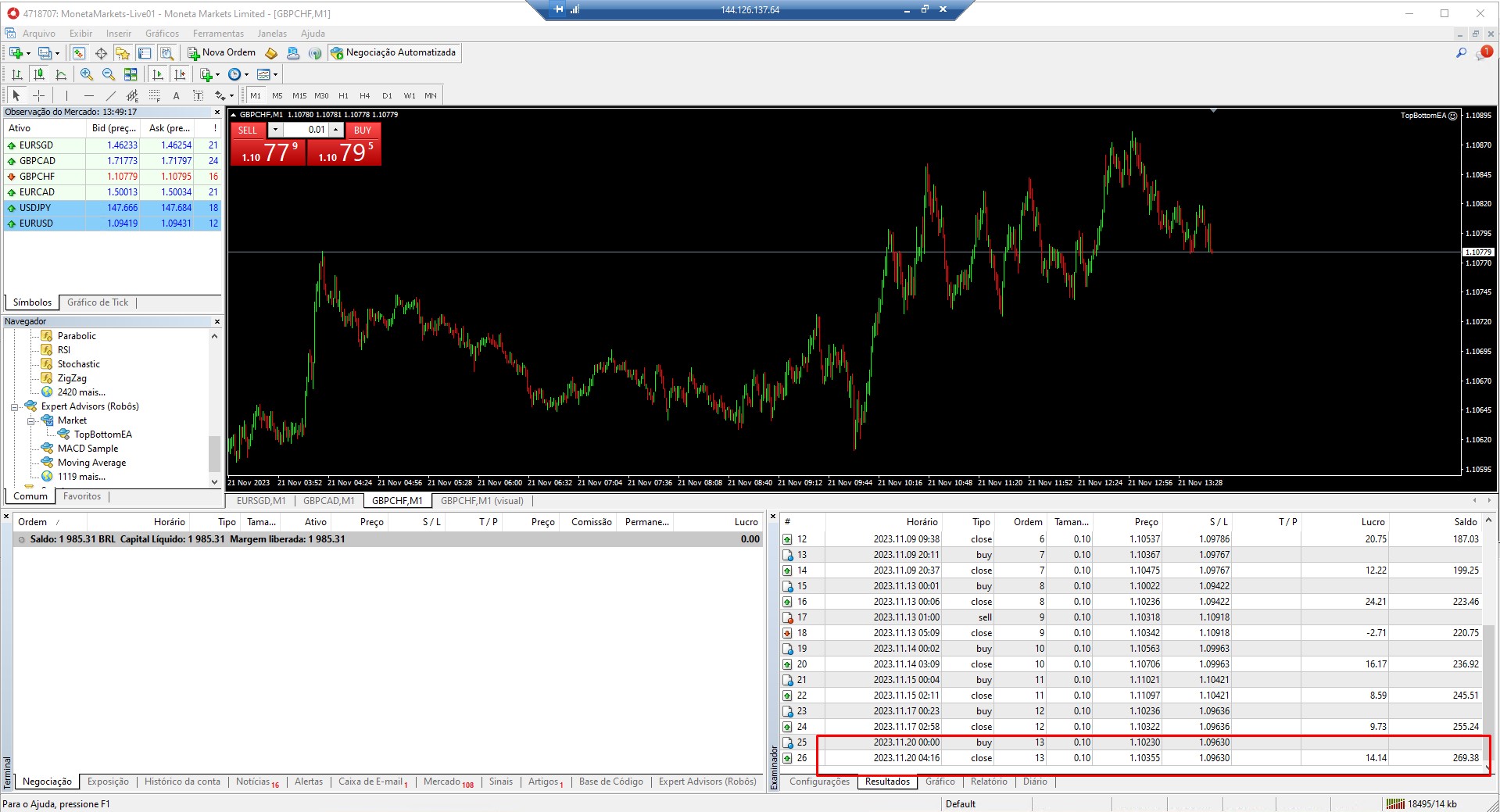Click the Navigator scrollbar thumb
Image resolution: width=1500 pixels, height=812 pixels.
coord(214,453)
